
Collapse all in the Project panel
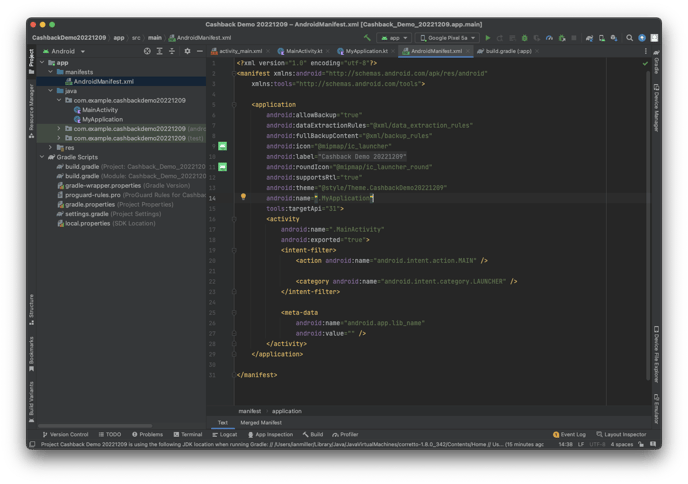point(172,50)
